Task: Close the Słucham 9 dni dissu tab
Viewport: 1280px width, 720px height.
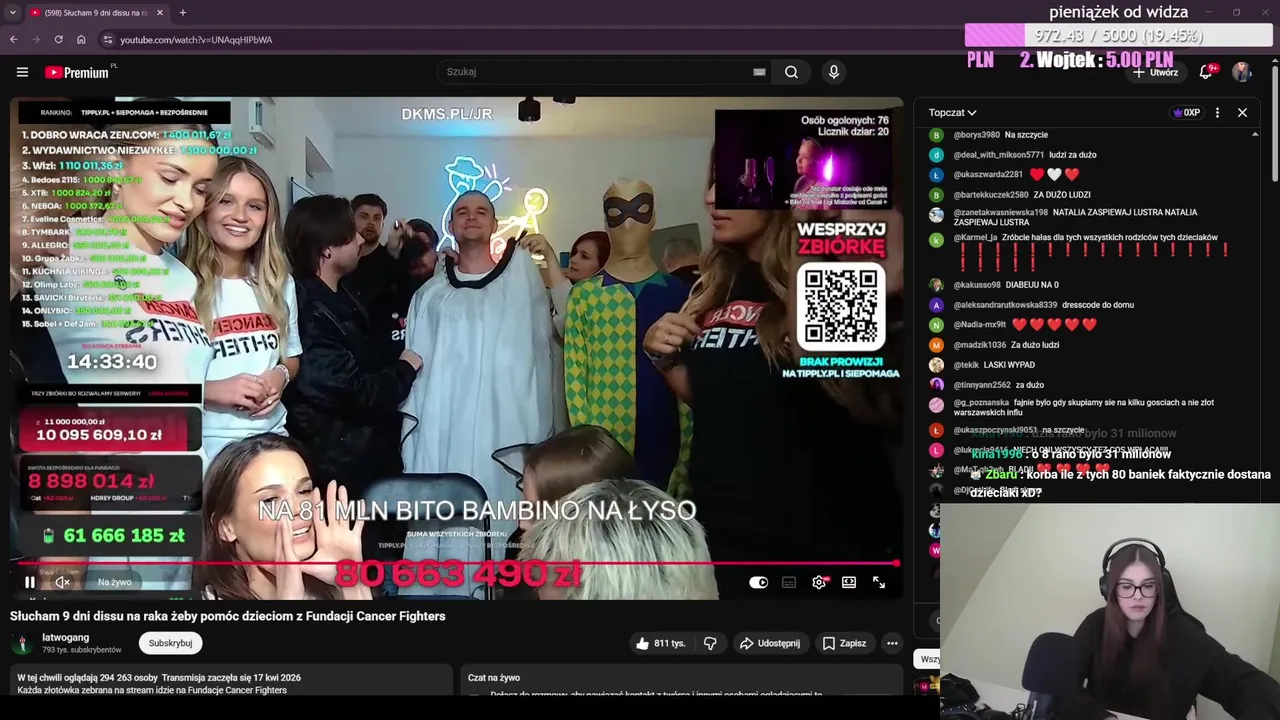Action: click(159, 13)
